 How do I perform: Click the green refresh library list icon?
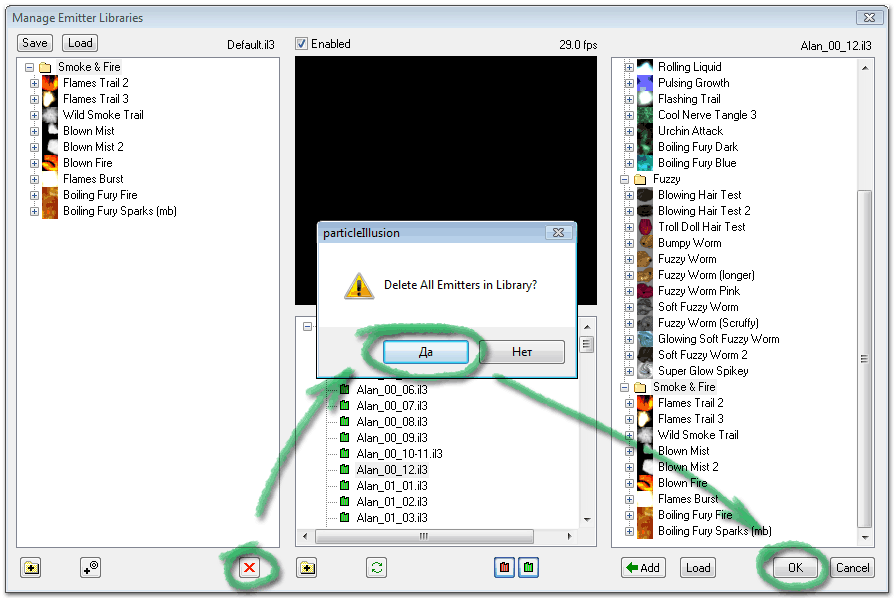[377, 568]
